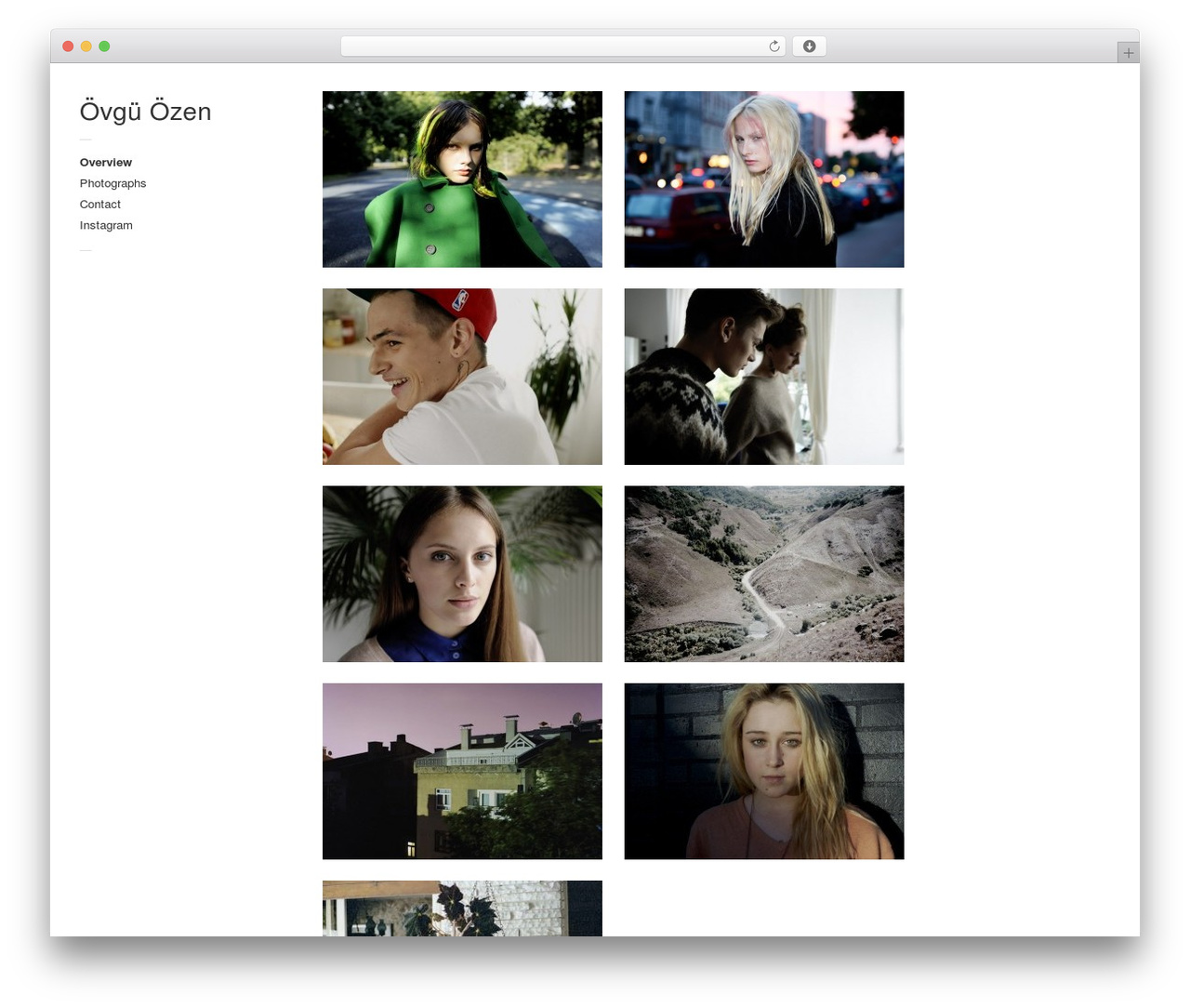Open the Contact page link
Image resolution: width=1190 pixels, height=1008 pixels.
[100, 205]
